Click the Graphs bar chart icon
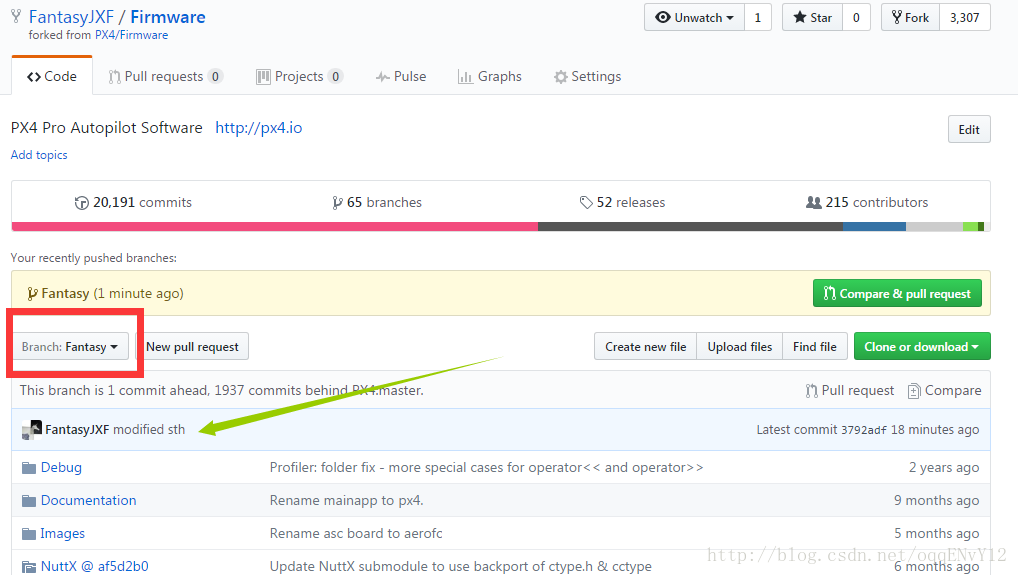Screen dimensions: 1018x575 point(465,77)
